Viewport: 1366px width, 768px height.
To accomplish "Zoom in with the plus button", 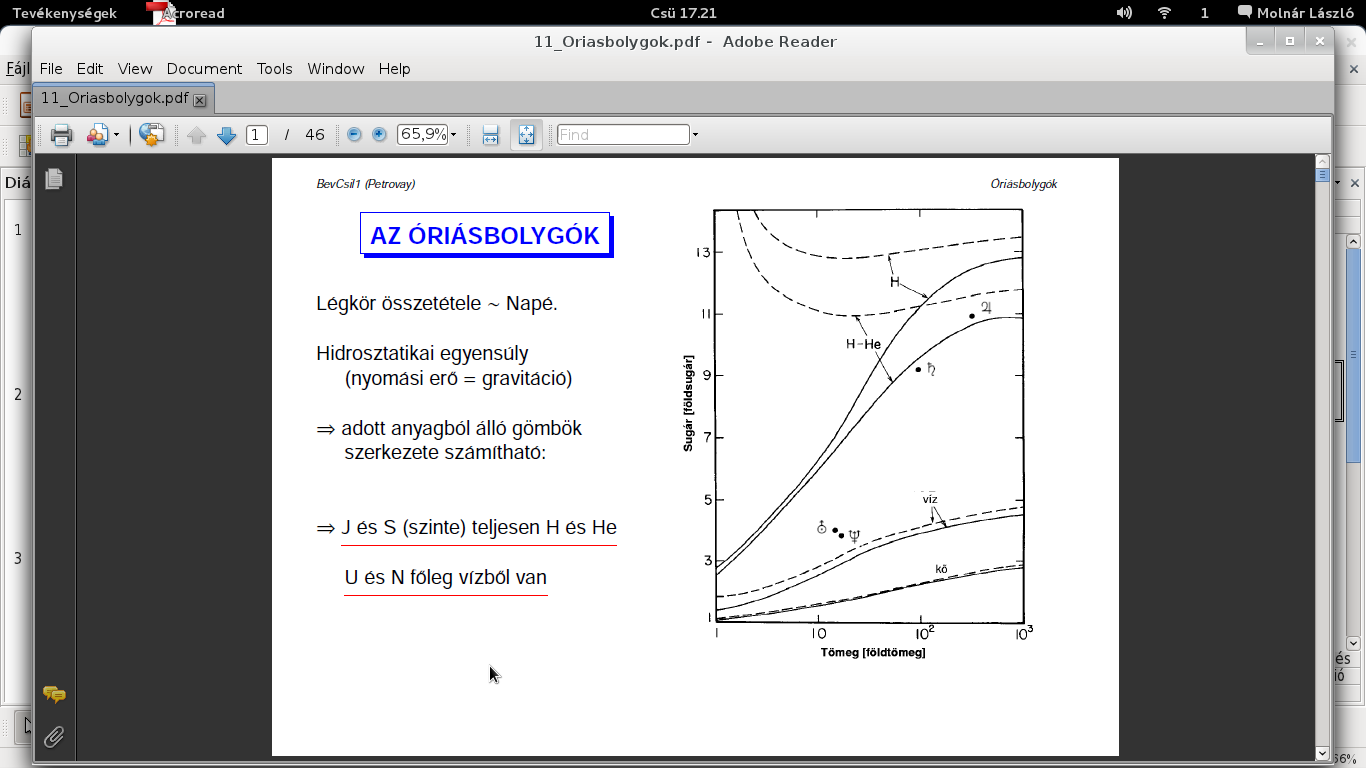I will pos(379,134).
